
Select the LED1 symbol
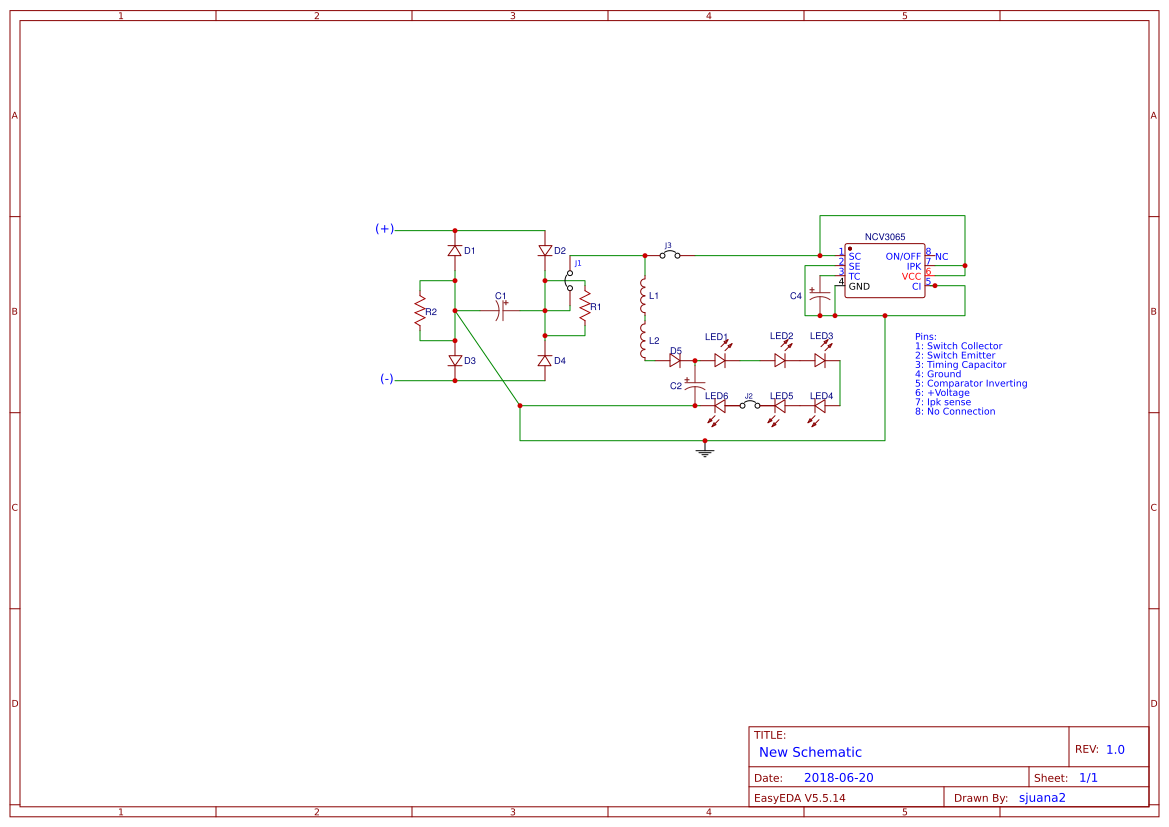click(x=719, y=360)
